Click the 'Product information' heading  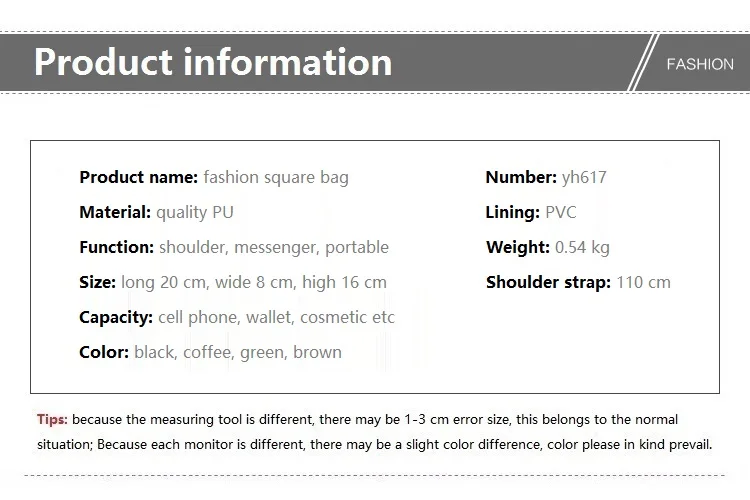tap(213, 62)
